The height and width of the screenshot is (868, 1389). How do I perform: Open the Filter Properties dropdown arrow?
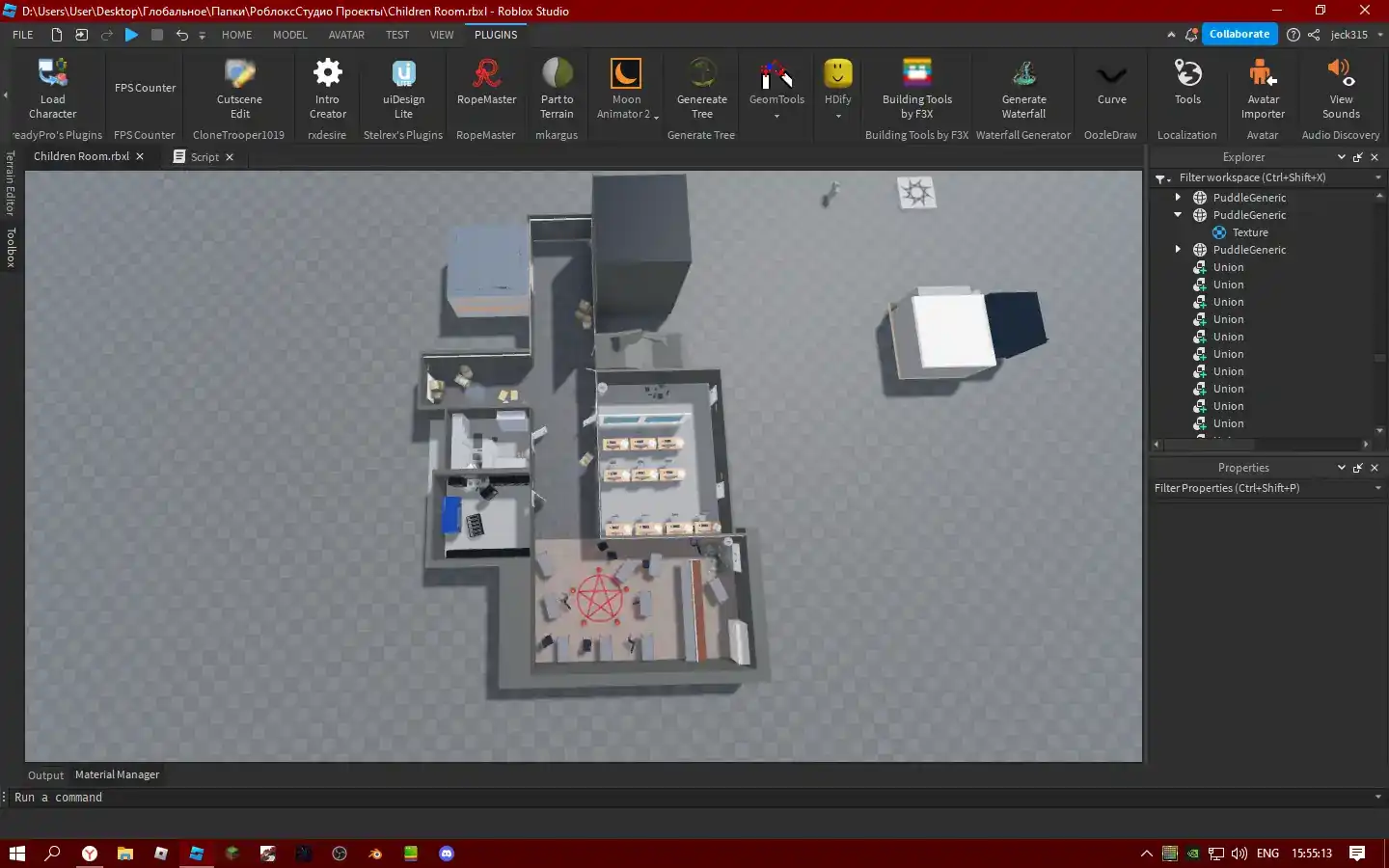pos(1377,488)
